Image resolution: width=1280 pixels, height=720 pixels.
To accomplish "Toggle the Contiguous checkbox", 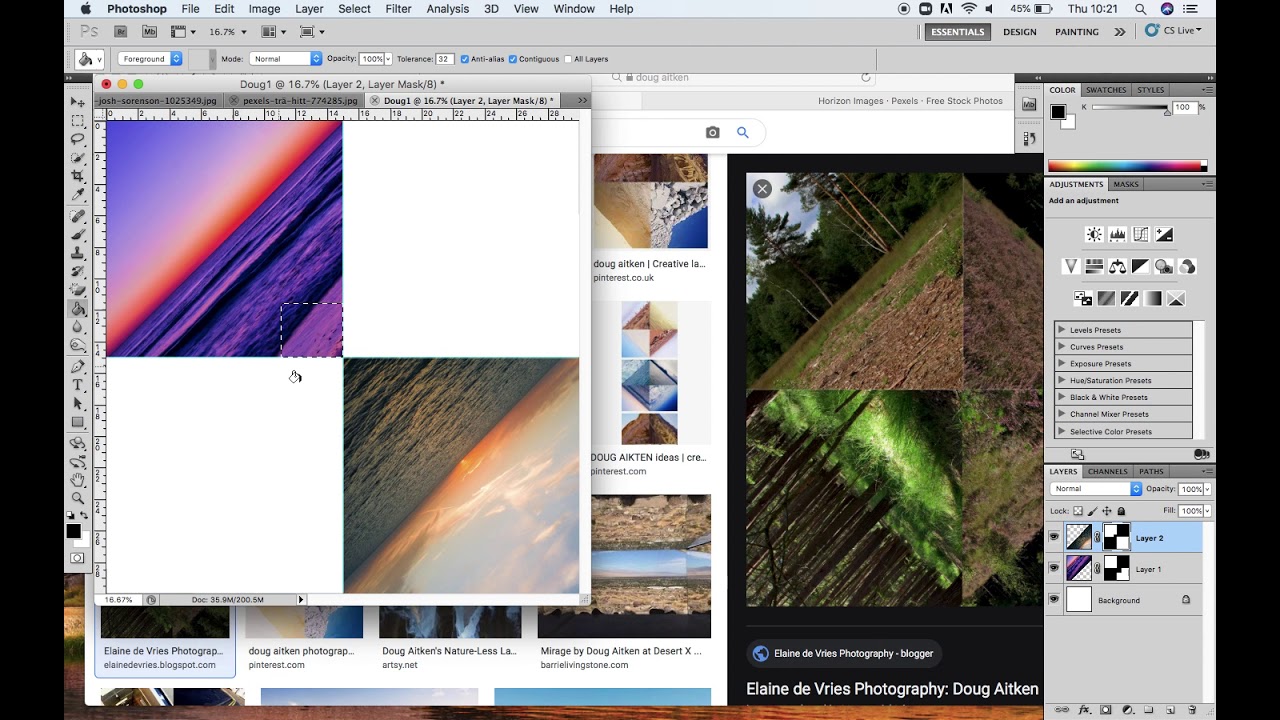I will [513, 59].
